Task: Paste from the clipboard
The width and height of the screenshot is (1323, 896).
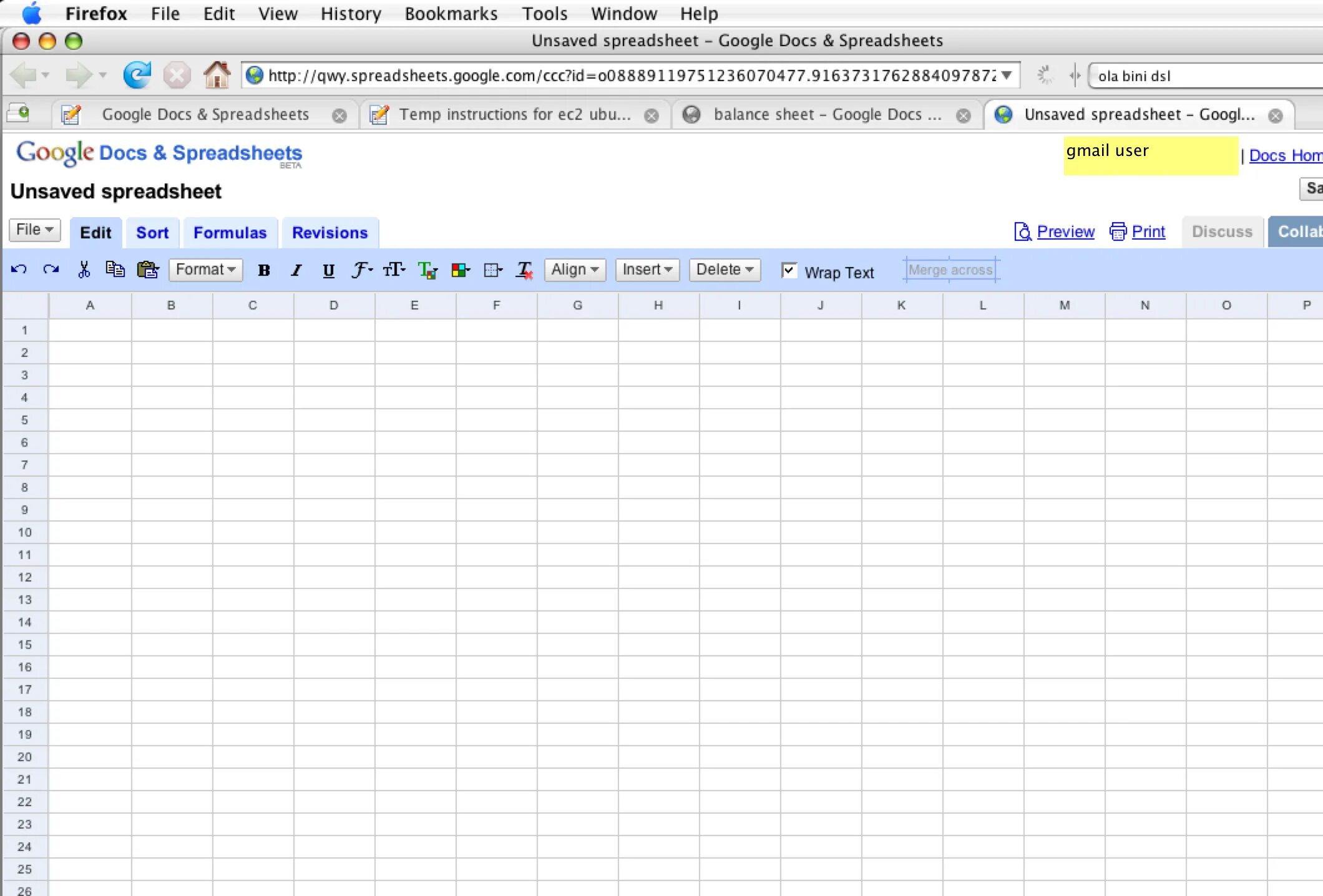Action: coord(148,270)
